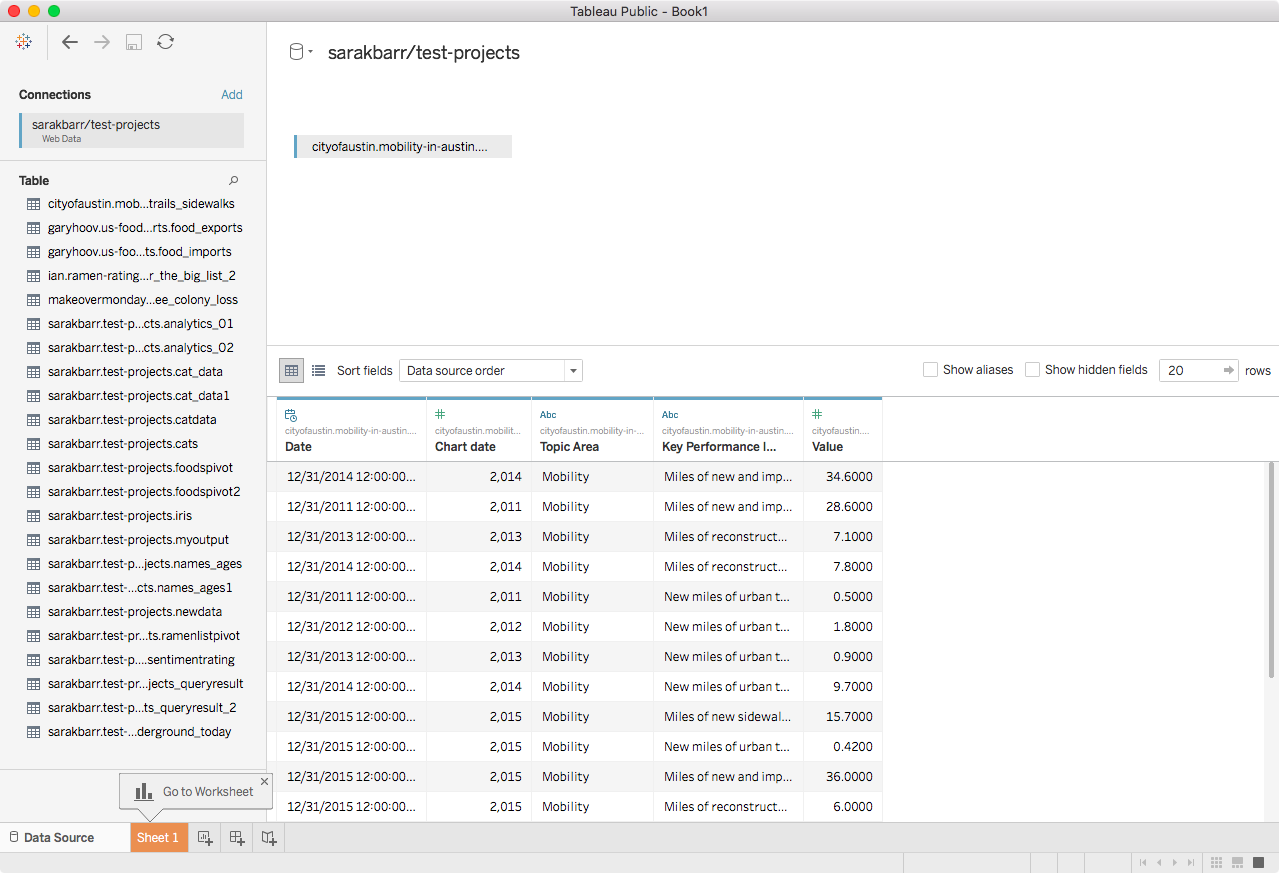Click the rows field apply arrow

[x=1229, y=370]
